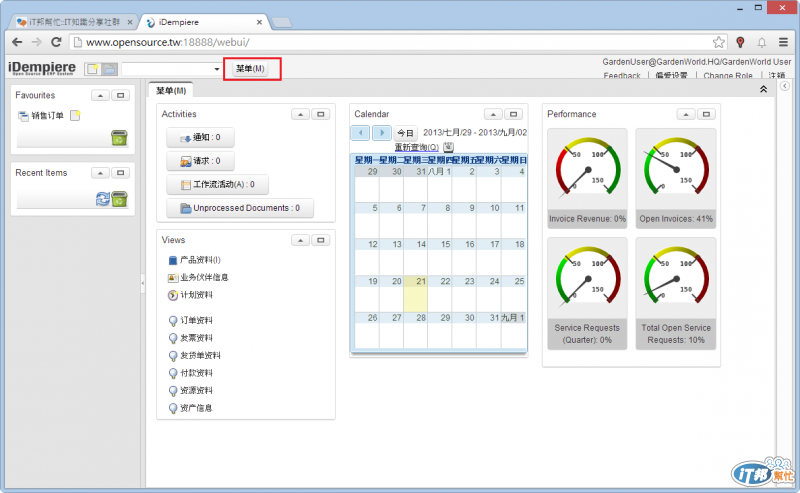The width and height of the screenshot is (800, 493).
Task: Select day 14 in the calendar
Action: [415, 257]
